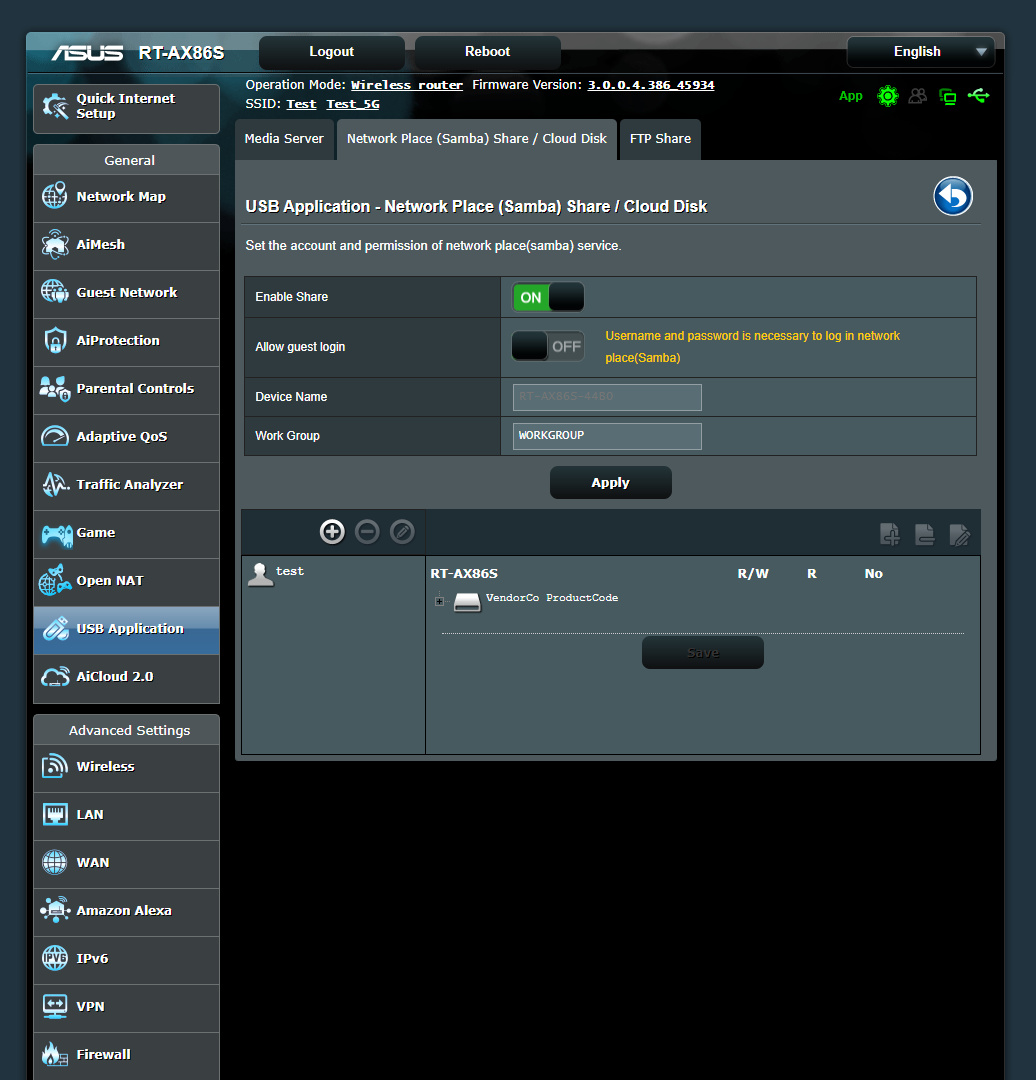Click the Apply button

pos(610,483)
